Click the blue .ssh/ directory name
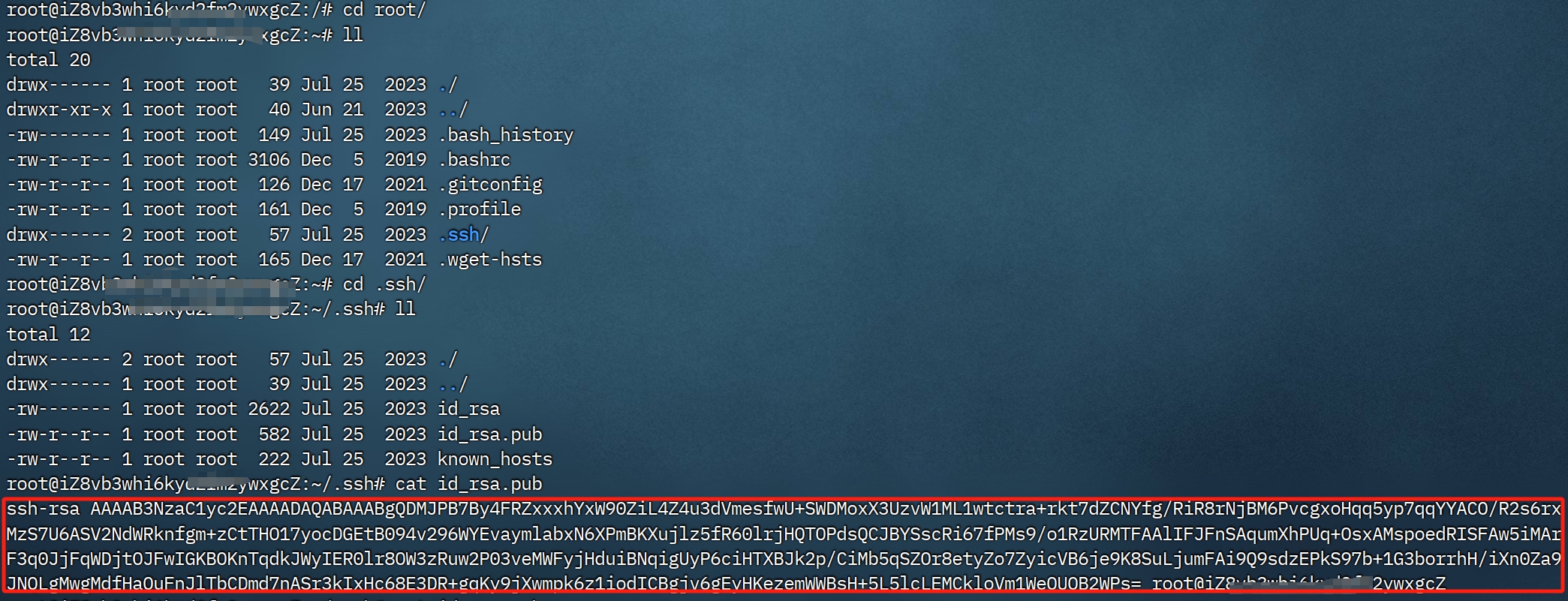 (x=464, y=235)
